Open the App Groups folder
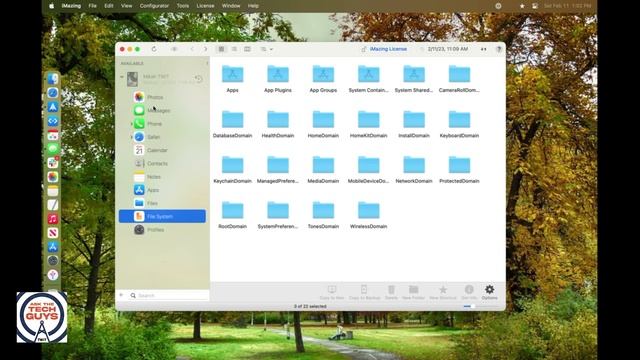Screen dimensions: 640x360 pos(323,75)
